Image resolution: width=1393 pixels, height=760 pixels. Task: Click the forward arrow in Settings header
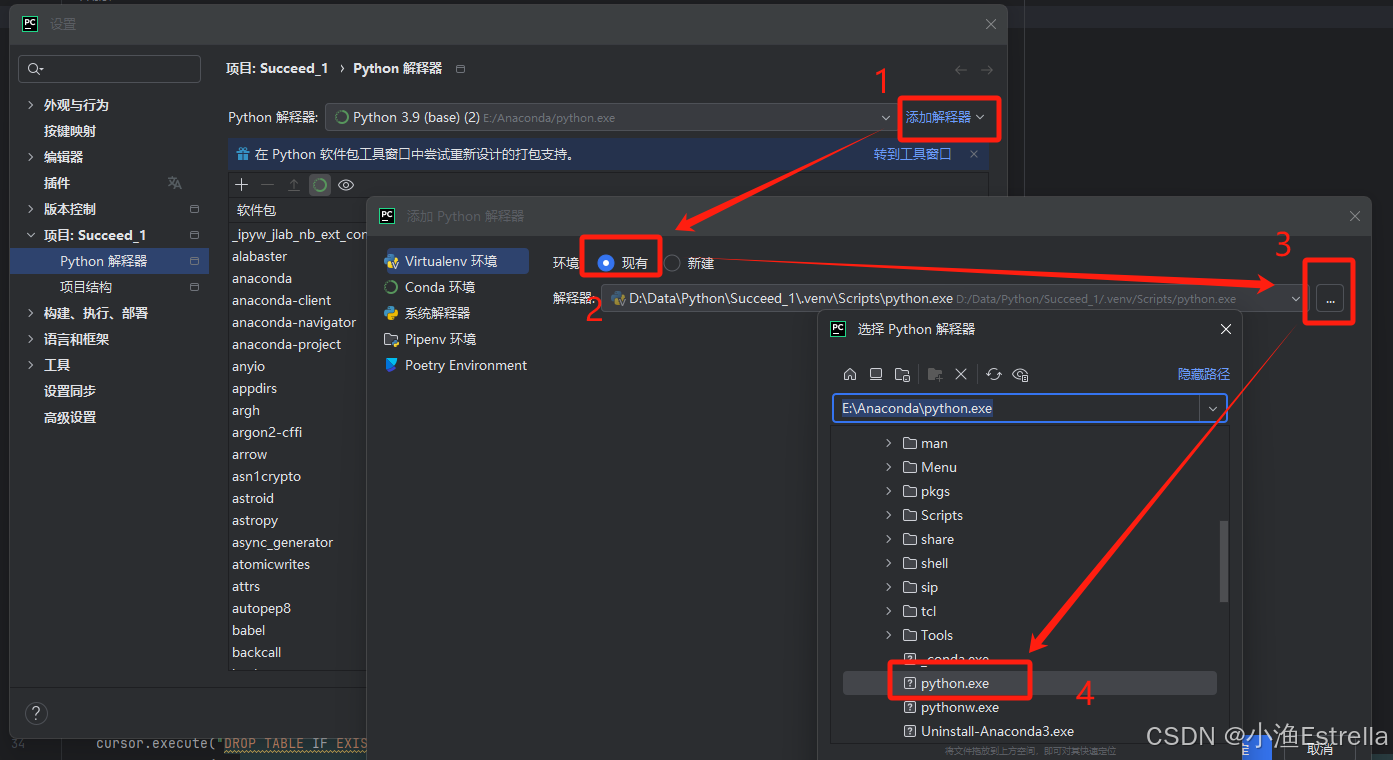click(x=987, y=69)
